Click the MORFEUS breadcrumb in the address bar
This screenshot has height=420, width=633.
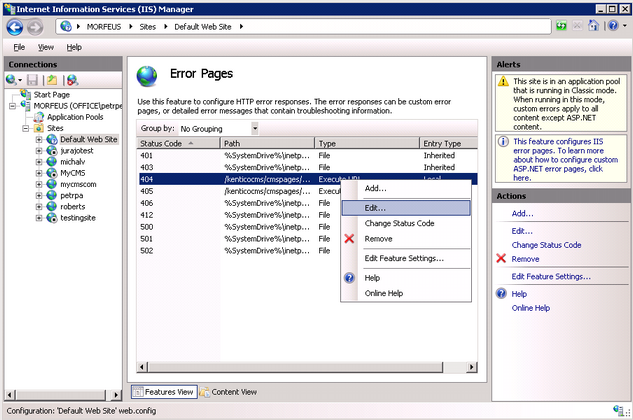point(104,27)
